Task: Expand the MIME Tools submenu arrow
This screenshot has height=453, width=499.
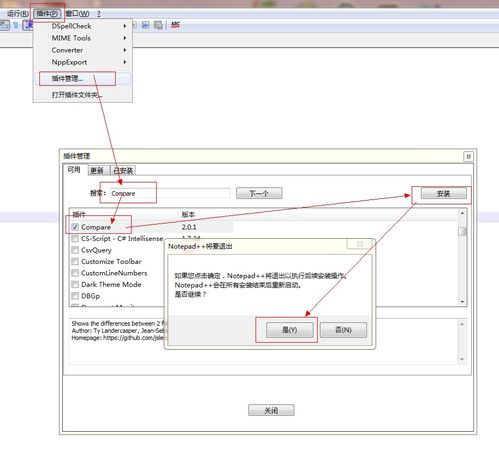Action: (x=125, y=38)
